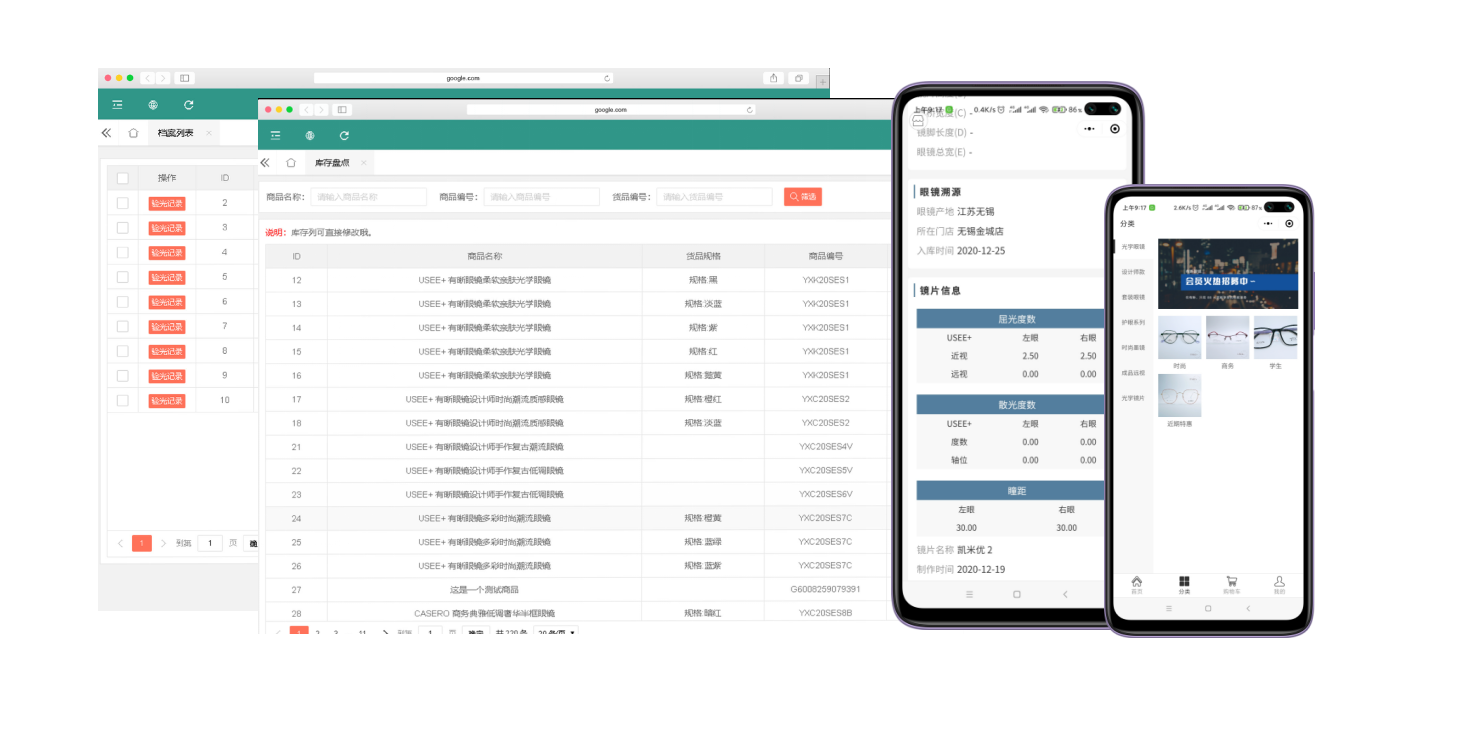Screen dimensions: 1465x749
Task: Toggle the sidebar menu icon in the front window
Action: click(275, 135)
